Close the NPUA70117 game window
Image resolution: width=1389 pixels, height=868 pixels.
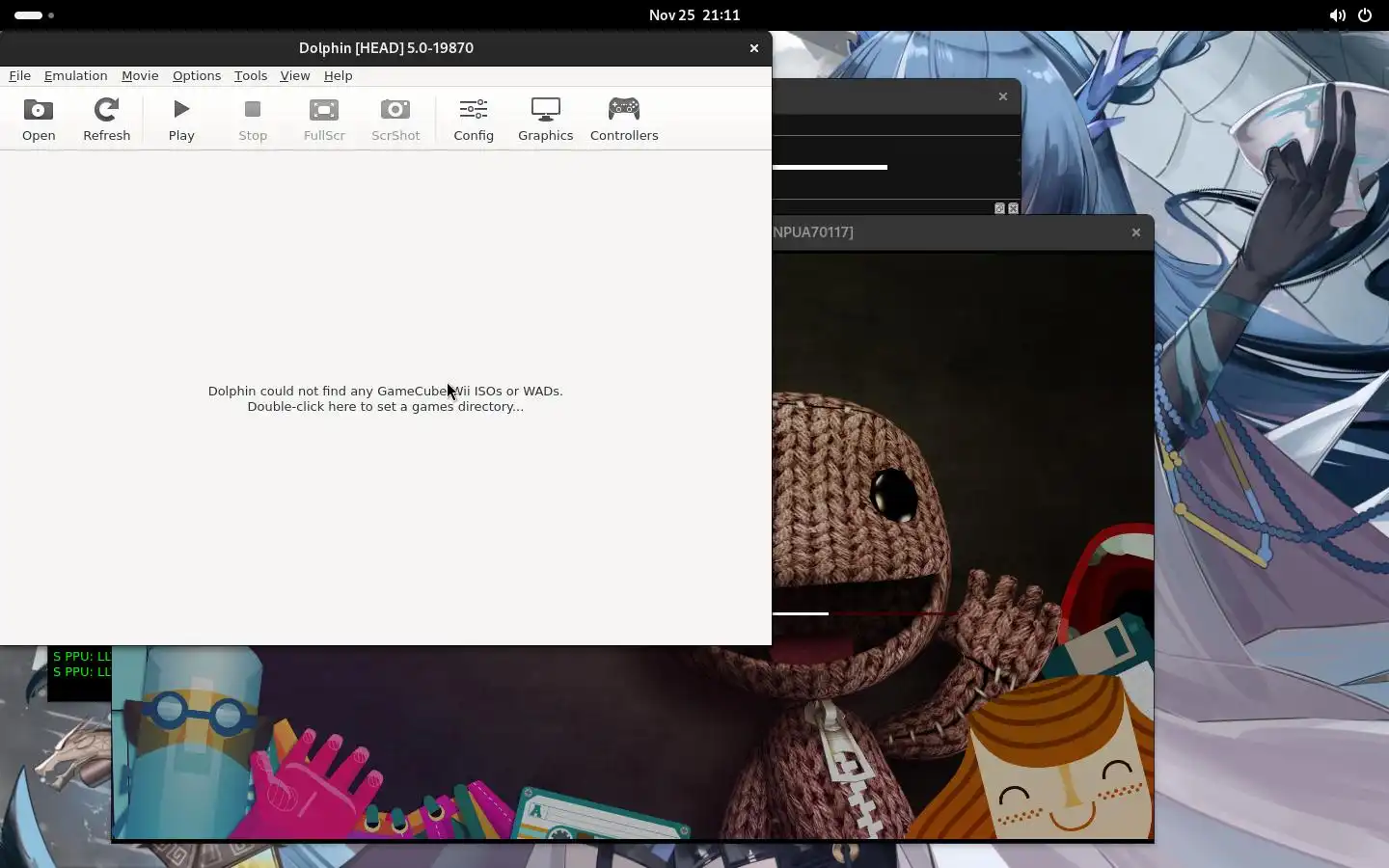point(1136,232)
